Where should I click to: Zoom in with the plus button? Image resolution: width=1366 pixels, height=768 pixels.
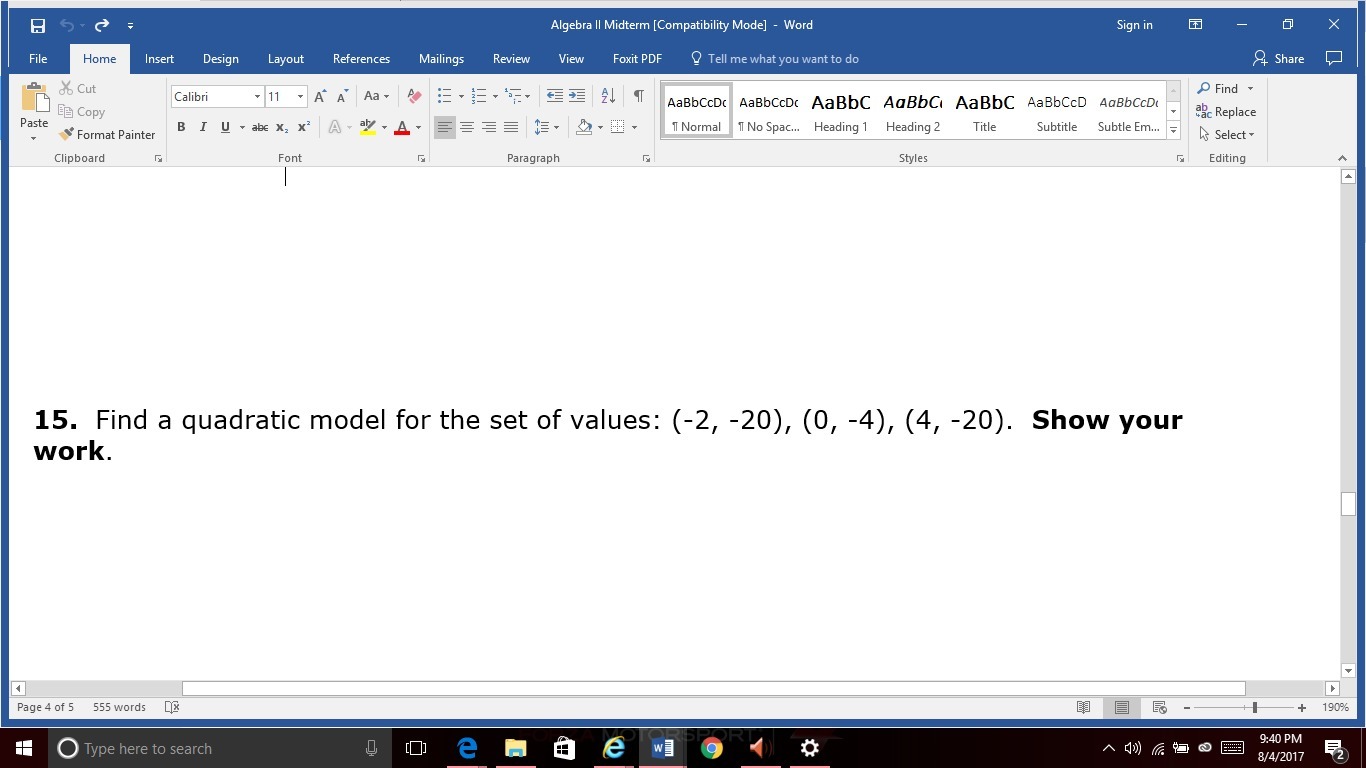pyautogui.click(x=1302, y=707)
